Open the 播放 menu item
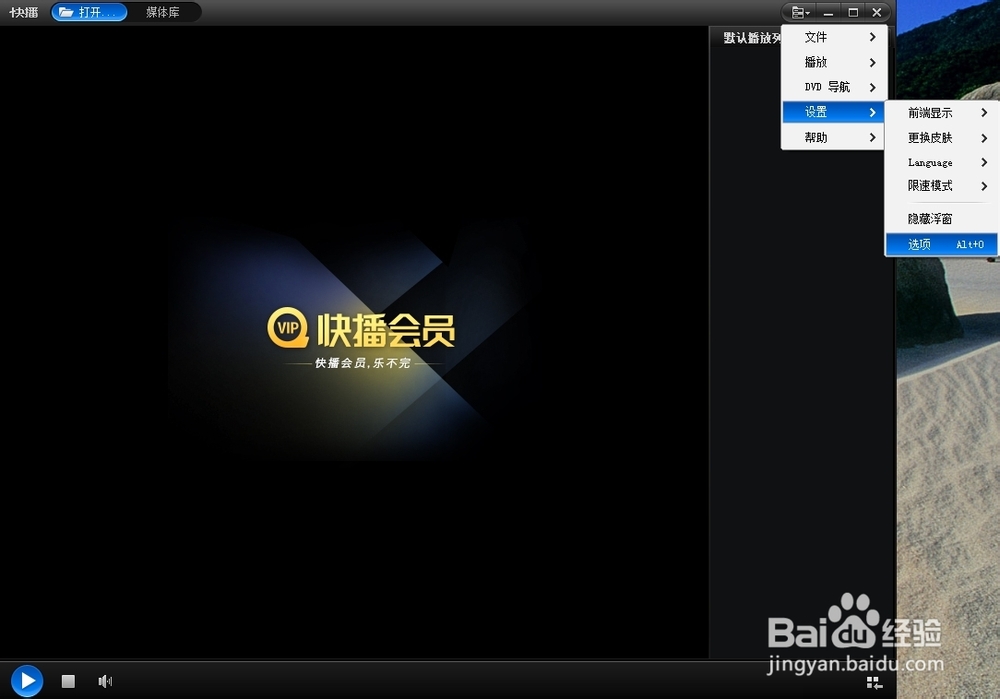This screenshot has width=1000, height=699. pos(833,62)
